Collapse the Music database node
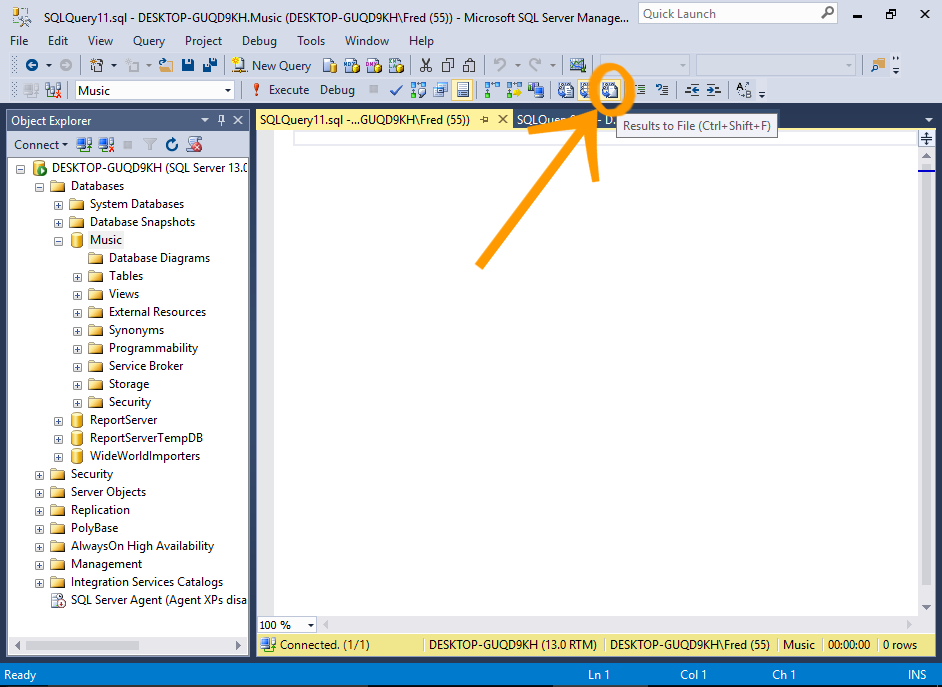 tap(59, 241)
